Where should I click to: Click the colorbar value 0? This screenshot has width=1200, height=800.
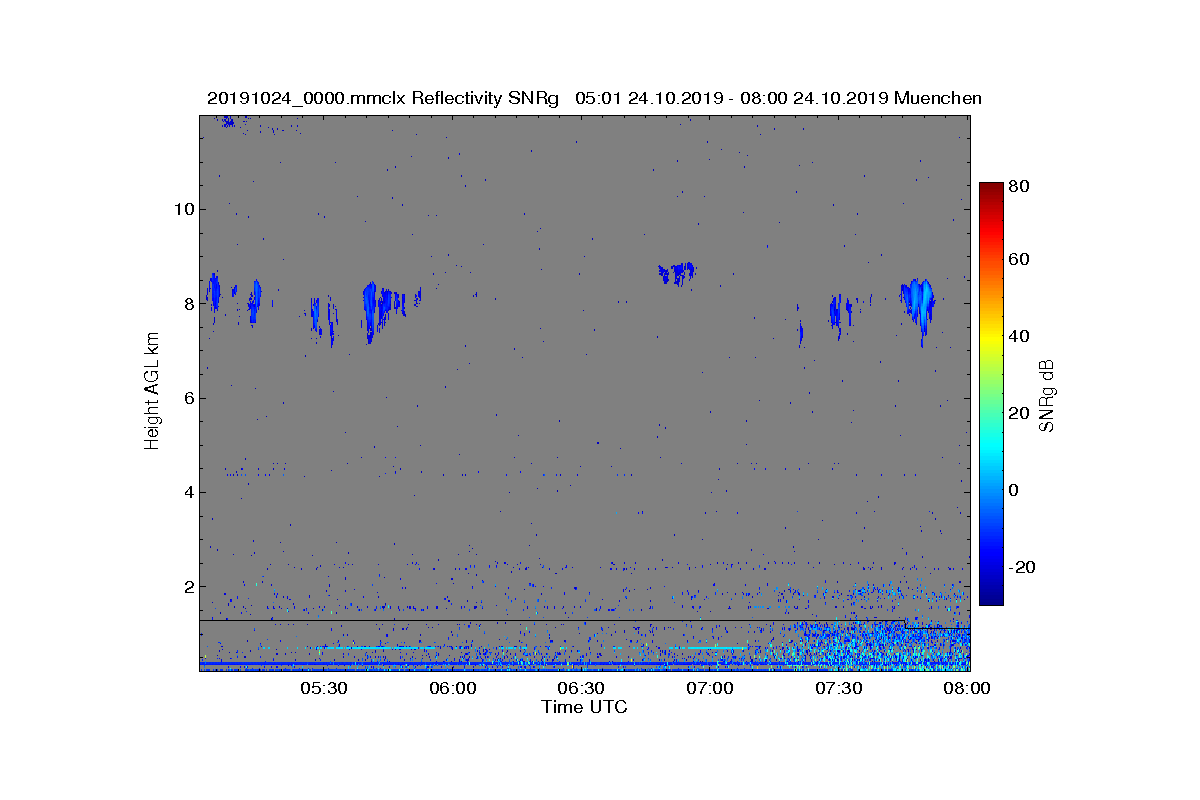(1015, 490)
